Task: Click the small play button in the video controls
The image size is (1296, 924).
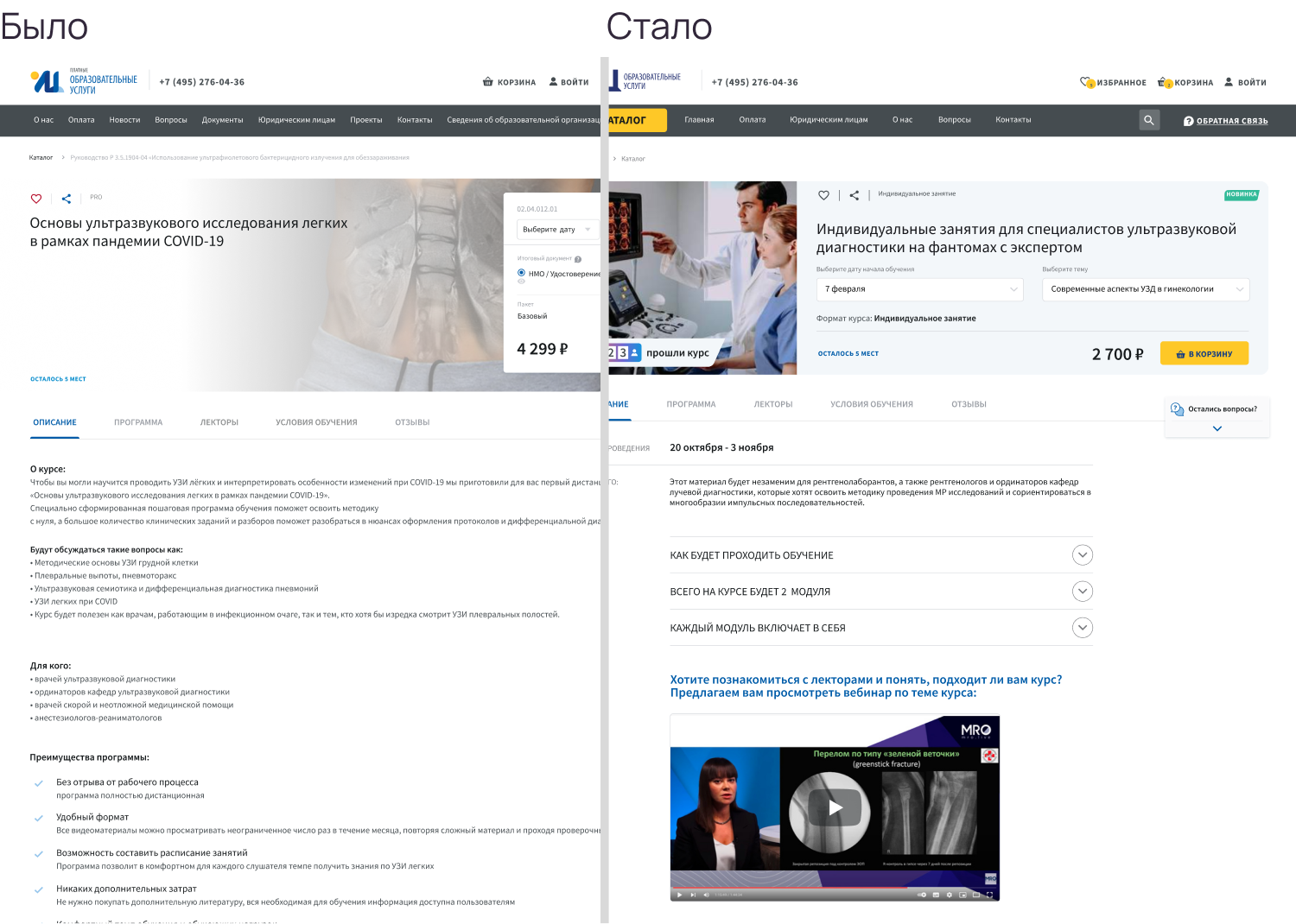Action: [x=679, y=895]
